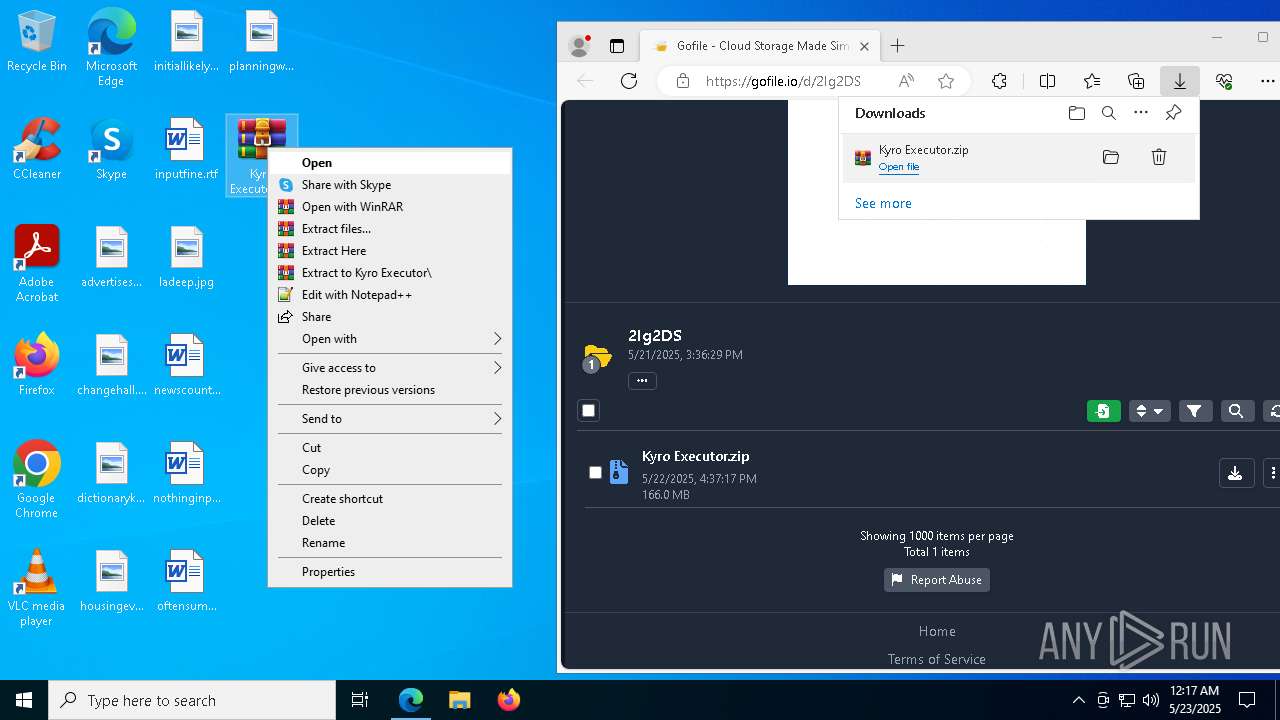Click Report Abuse button
The height and width of the screenshot is (720, 1280).
[x=937, y=580]
